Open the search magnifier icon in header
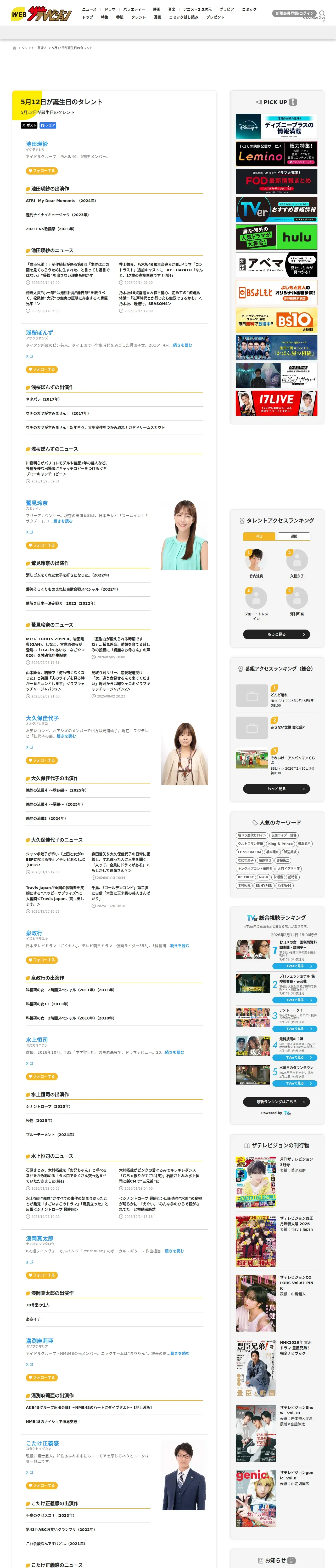The width and height of the screenshot is (336, 1568). [x=322, y=13]
